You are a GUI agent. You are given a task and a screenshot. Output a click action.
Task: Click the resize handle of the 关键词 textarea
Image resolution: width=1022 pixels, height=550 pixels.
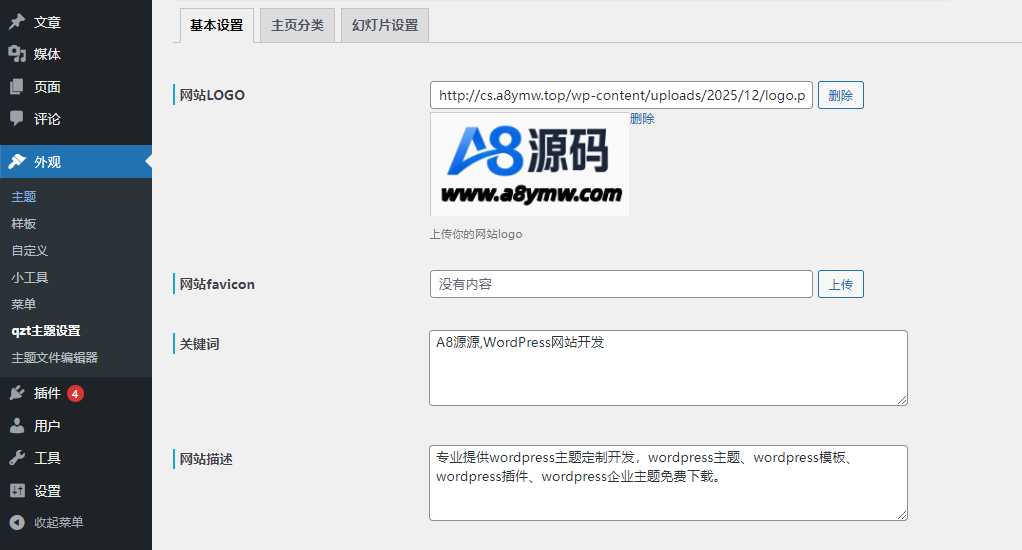pos(902,399)
